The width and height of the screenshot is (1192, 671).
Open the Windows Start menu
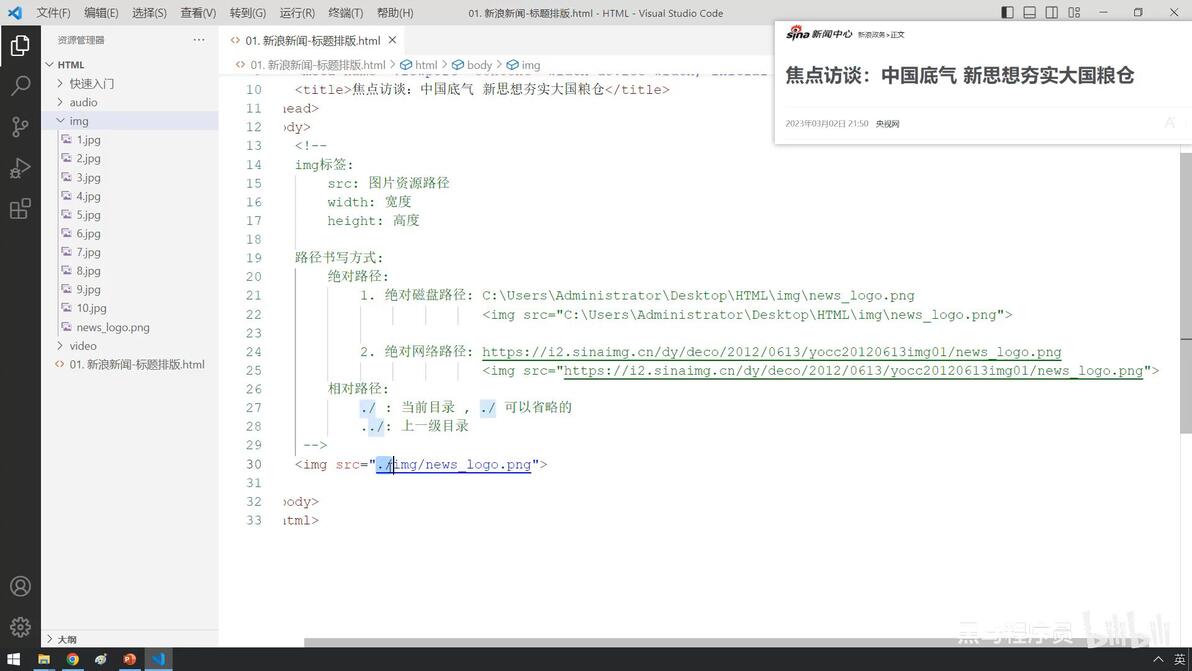tap(14, 660)
